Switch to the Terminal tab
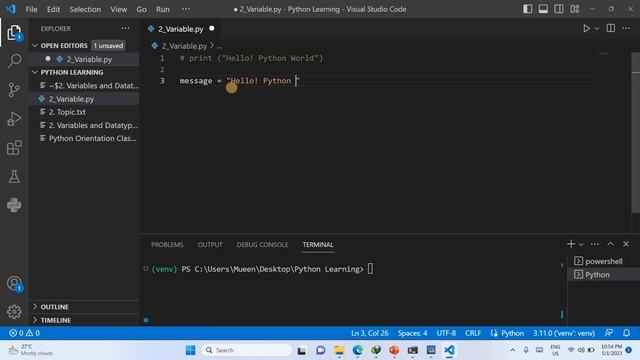The image size is (640, 360). [318, 244]
